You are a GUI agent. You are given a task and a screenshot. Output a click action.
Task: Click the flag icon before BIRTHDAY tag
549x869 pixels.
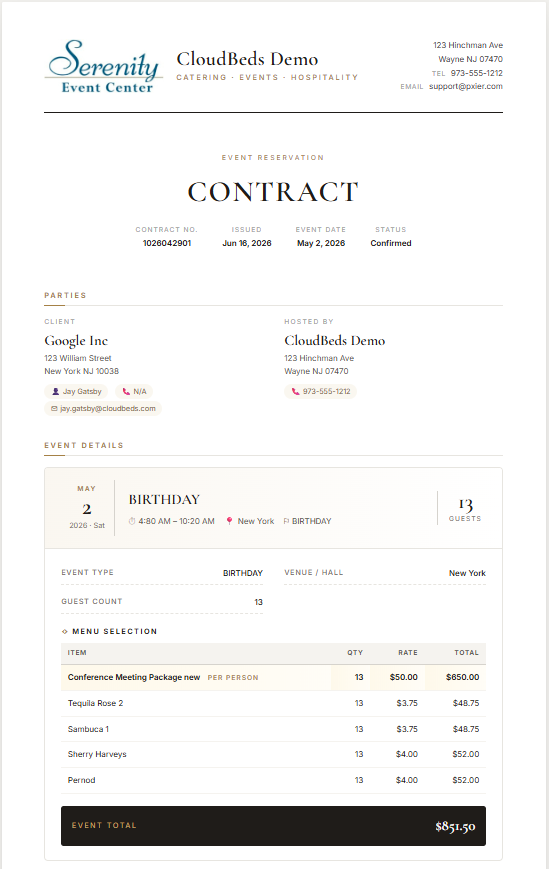(x=286, y=521)
